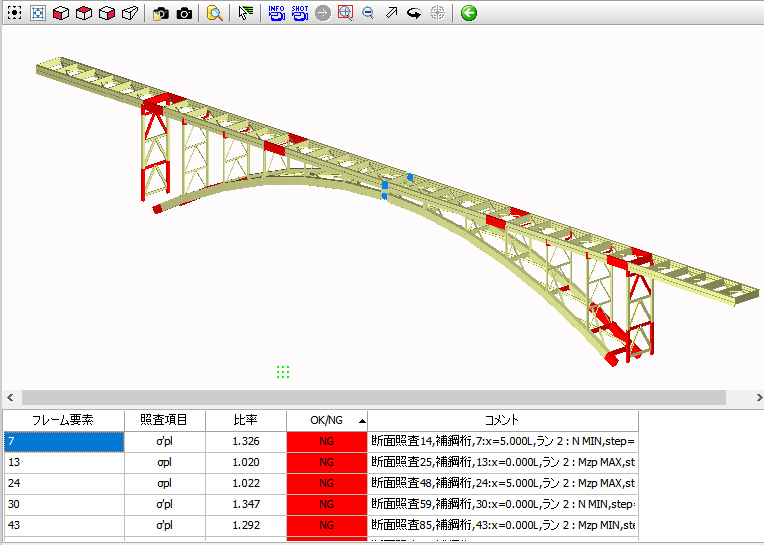Click the red NG cell for frame 30
This screenshot has width=764, height=545.
coord(326,504)
